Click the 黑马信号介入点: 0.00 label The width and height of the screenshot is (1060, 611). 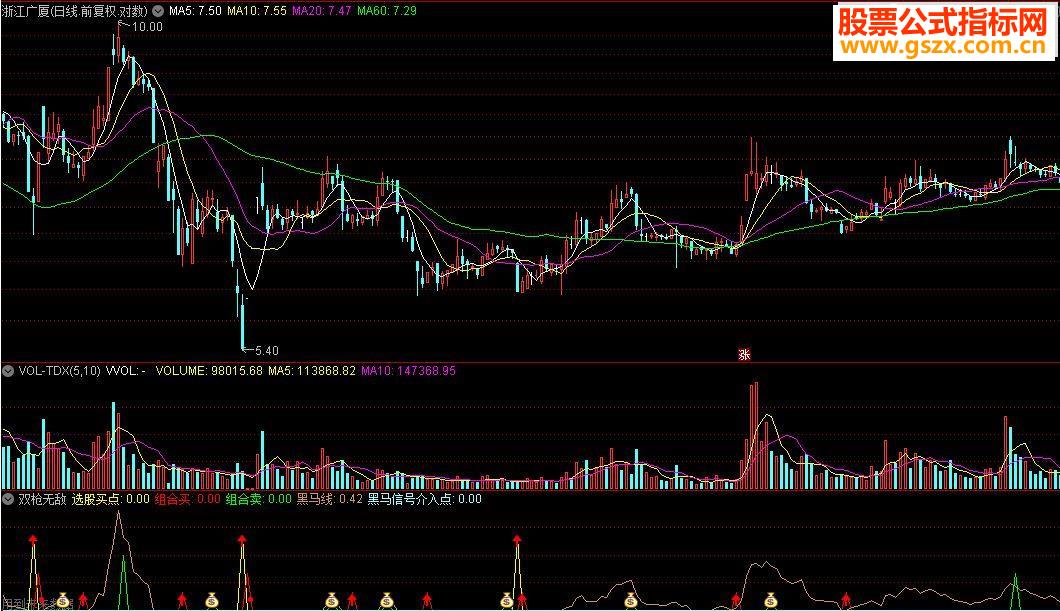point(425,499)
